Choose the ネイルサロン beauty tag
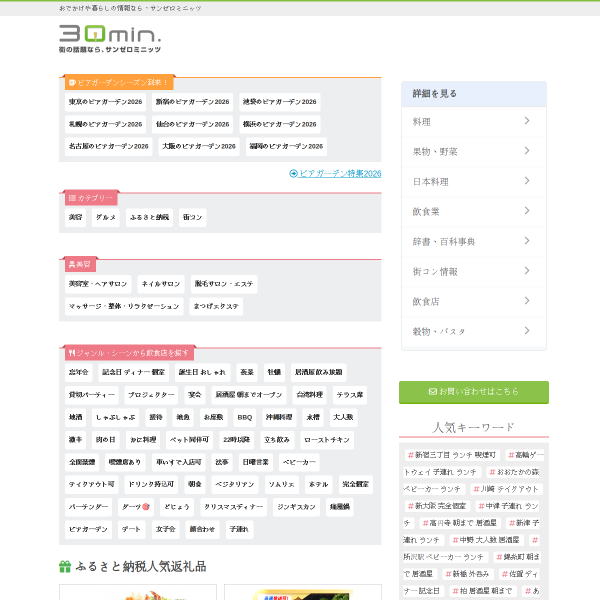600x600 pixels. pyautogui.click(x=161, y=284)
